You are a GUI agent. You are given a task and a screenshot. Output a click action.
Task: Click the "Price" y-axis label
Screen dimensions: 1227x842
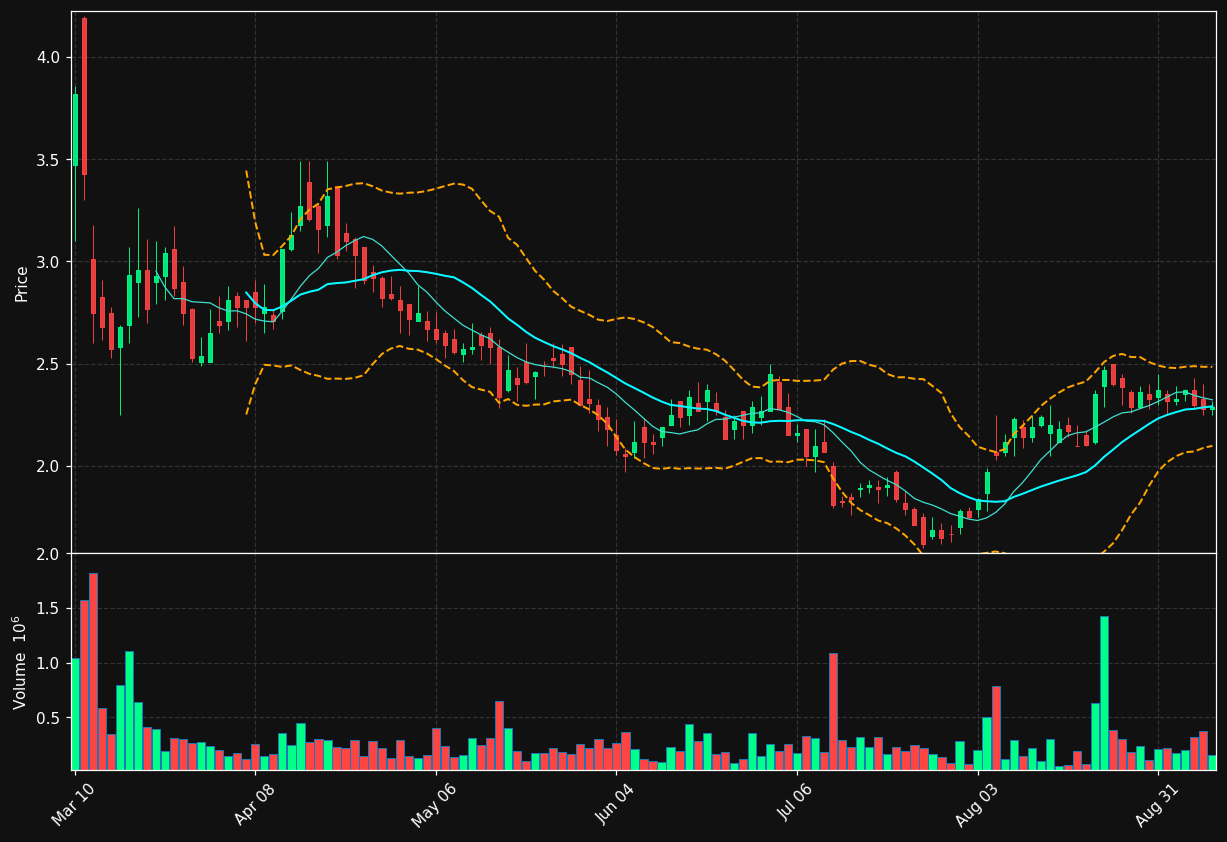click(21, 283)
